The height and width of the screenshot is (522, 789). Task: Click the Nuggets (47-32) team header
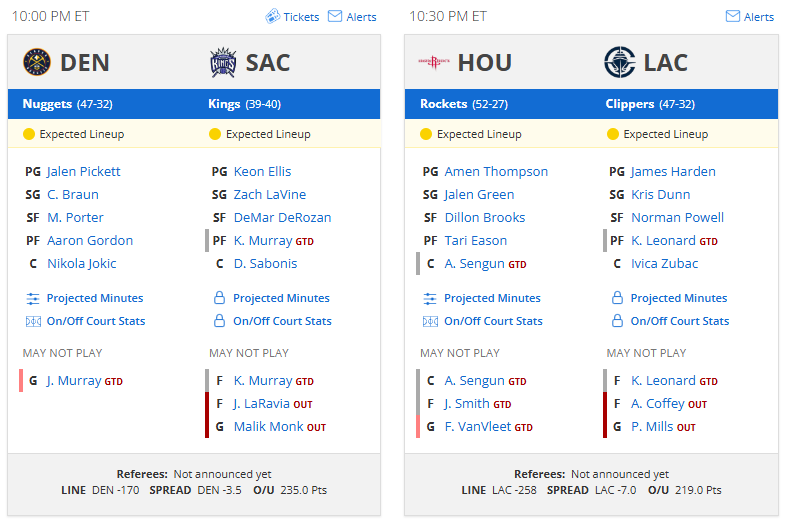67,104
